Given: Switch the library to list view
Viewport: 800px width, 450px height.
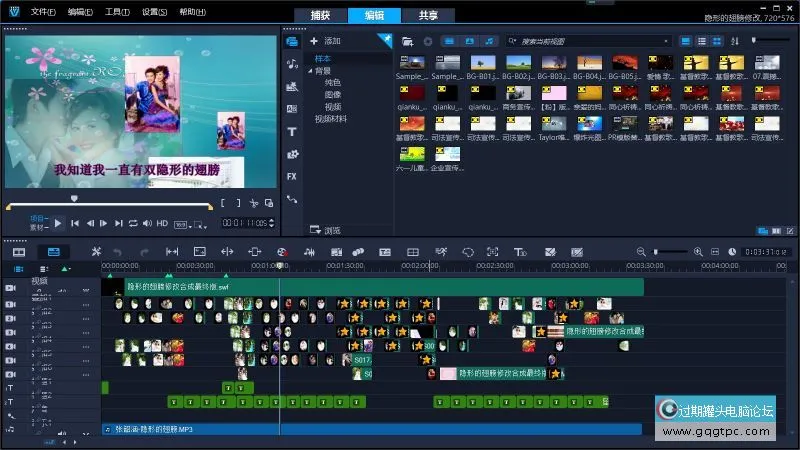Looking at the screenshot, I should (702, 41).
